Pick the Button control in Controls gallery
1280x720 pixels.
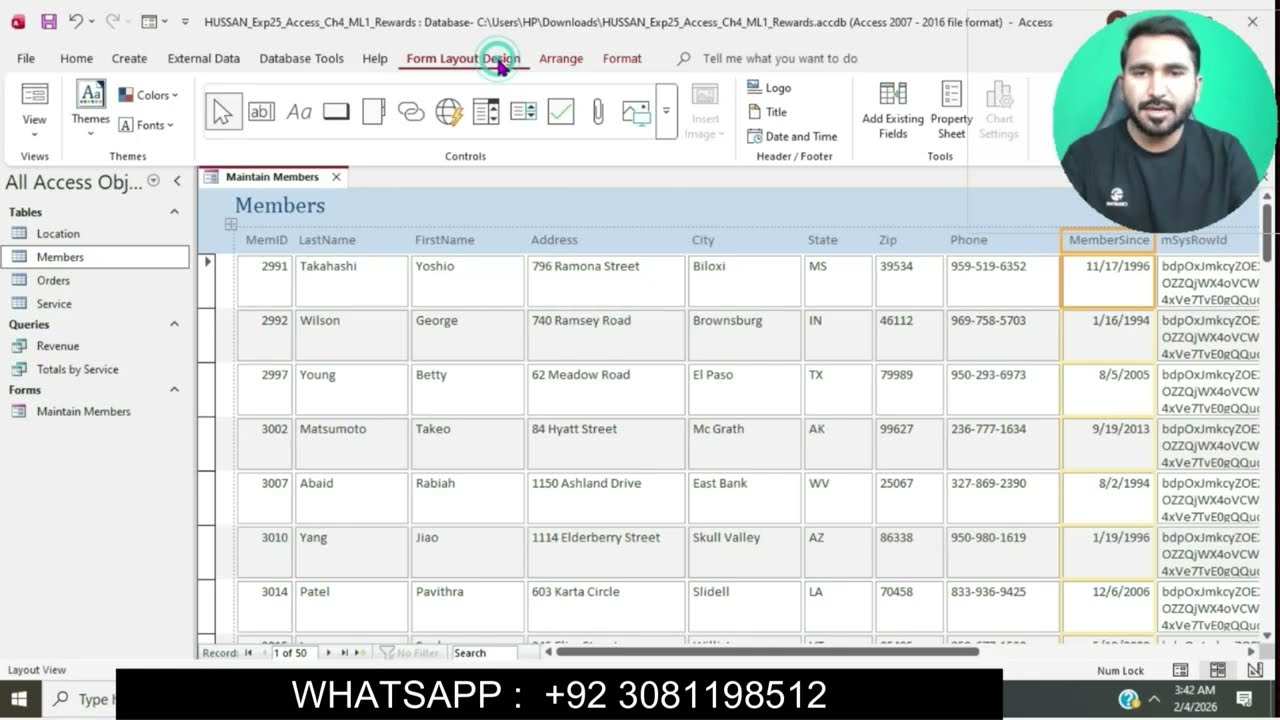pyautogui.click(x=336, y=112)
